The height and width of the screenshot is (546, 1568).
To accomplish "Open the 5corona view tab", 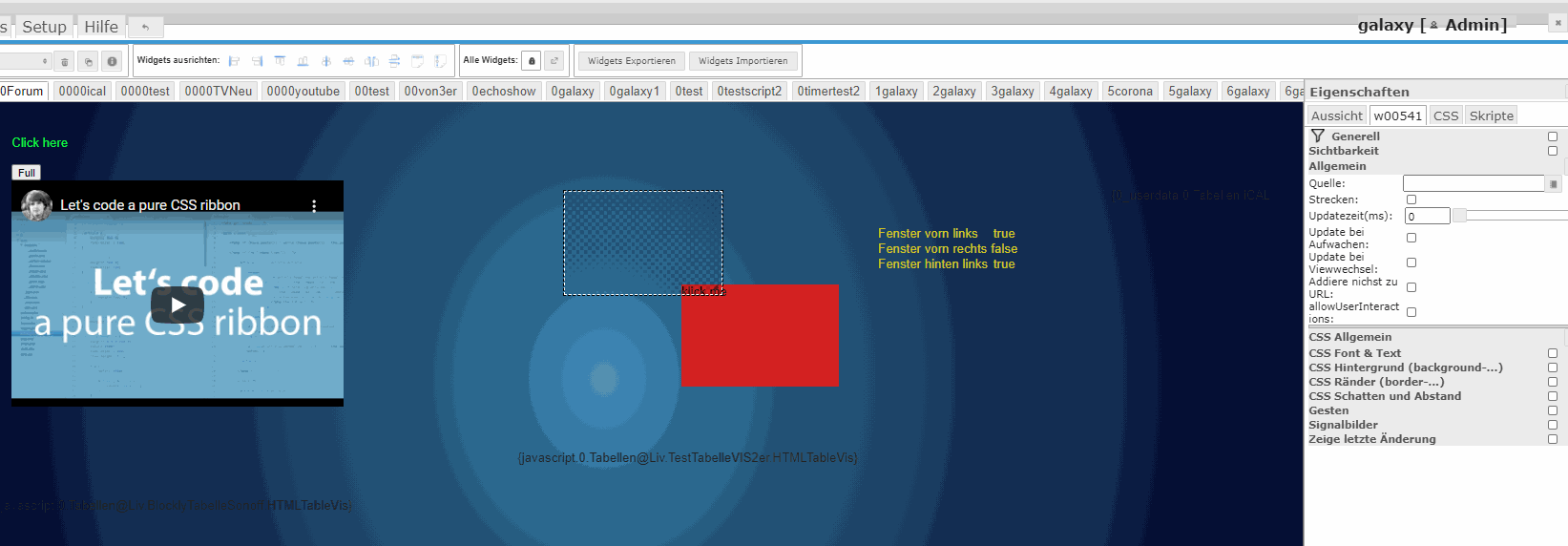I will pyautogui.click(x=1130, y=91).
